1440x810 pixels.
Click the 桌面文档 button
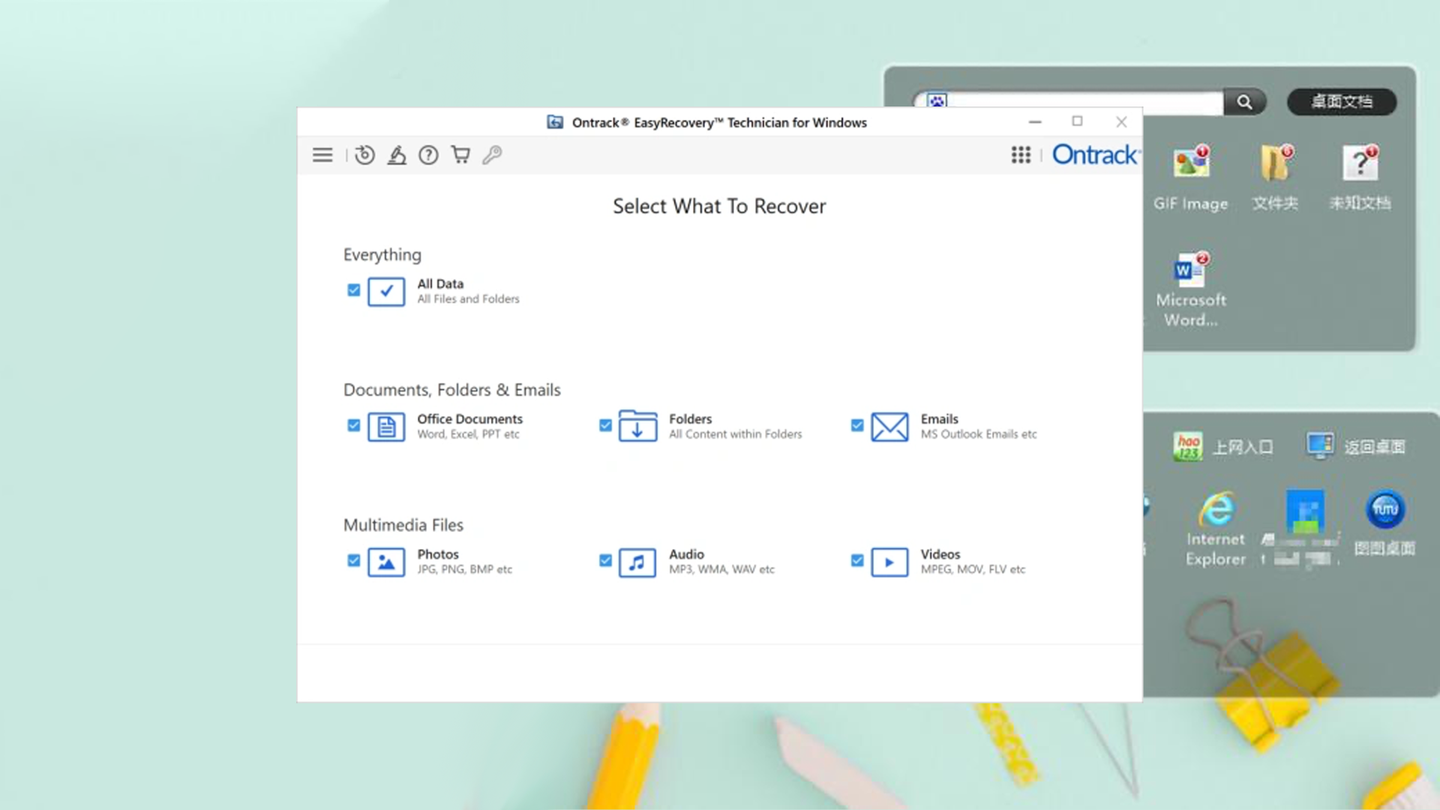1342,102
